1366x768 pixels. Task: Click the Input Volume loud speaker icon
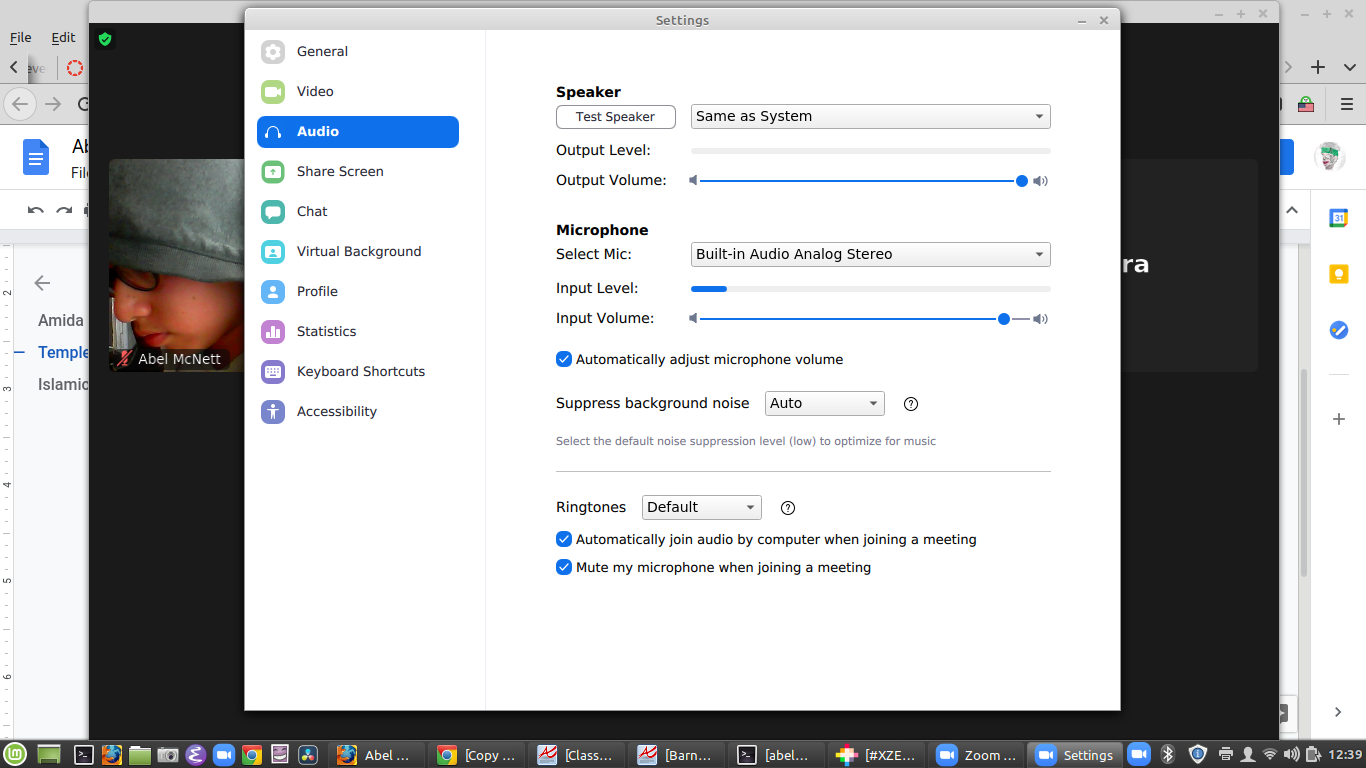click(1041, 319)
